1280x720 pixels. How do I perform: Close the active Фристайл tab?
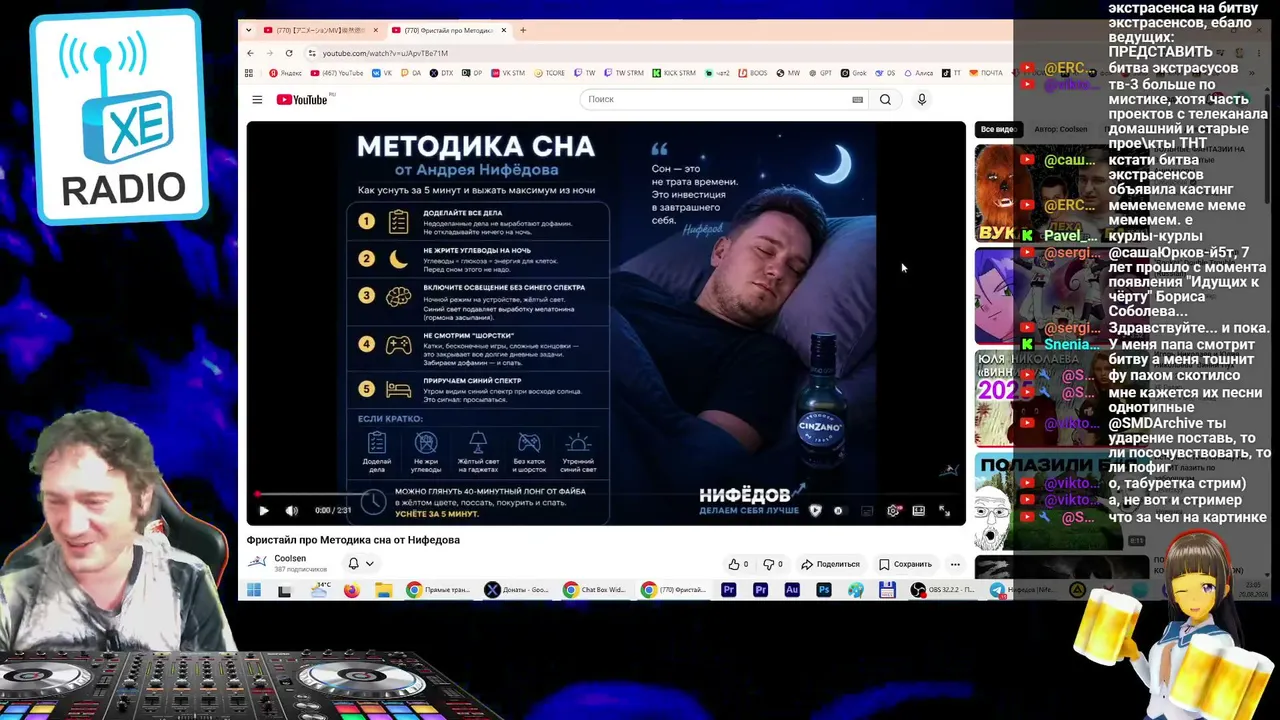503,30
